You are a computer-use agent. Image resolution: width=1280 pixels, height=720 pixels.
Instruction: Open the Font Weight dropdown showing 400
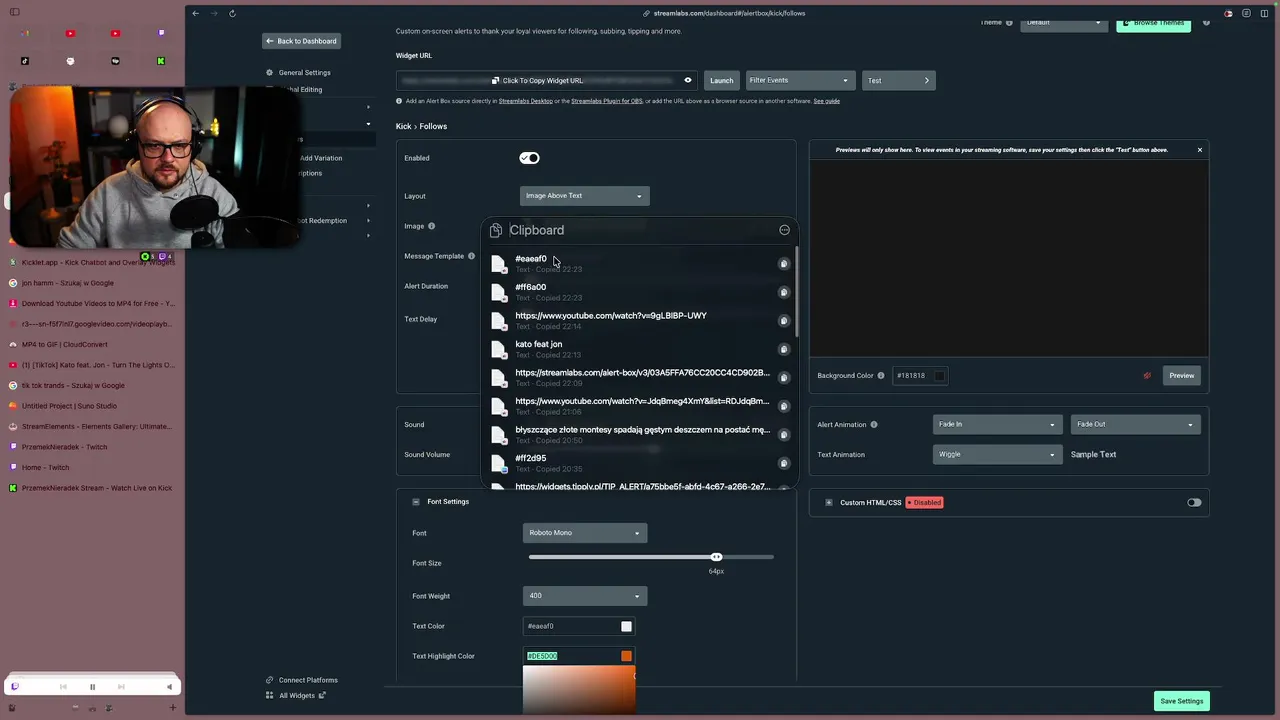(584, 596)
